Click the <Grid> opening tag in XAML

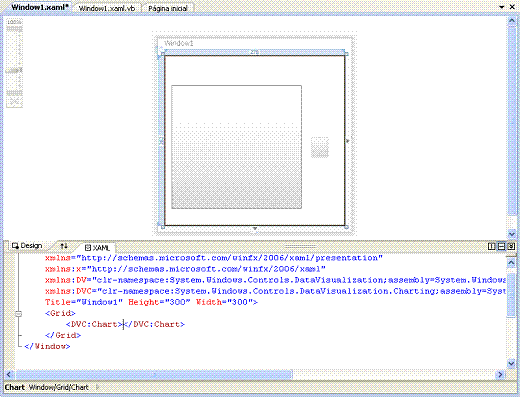coord(60,313)
